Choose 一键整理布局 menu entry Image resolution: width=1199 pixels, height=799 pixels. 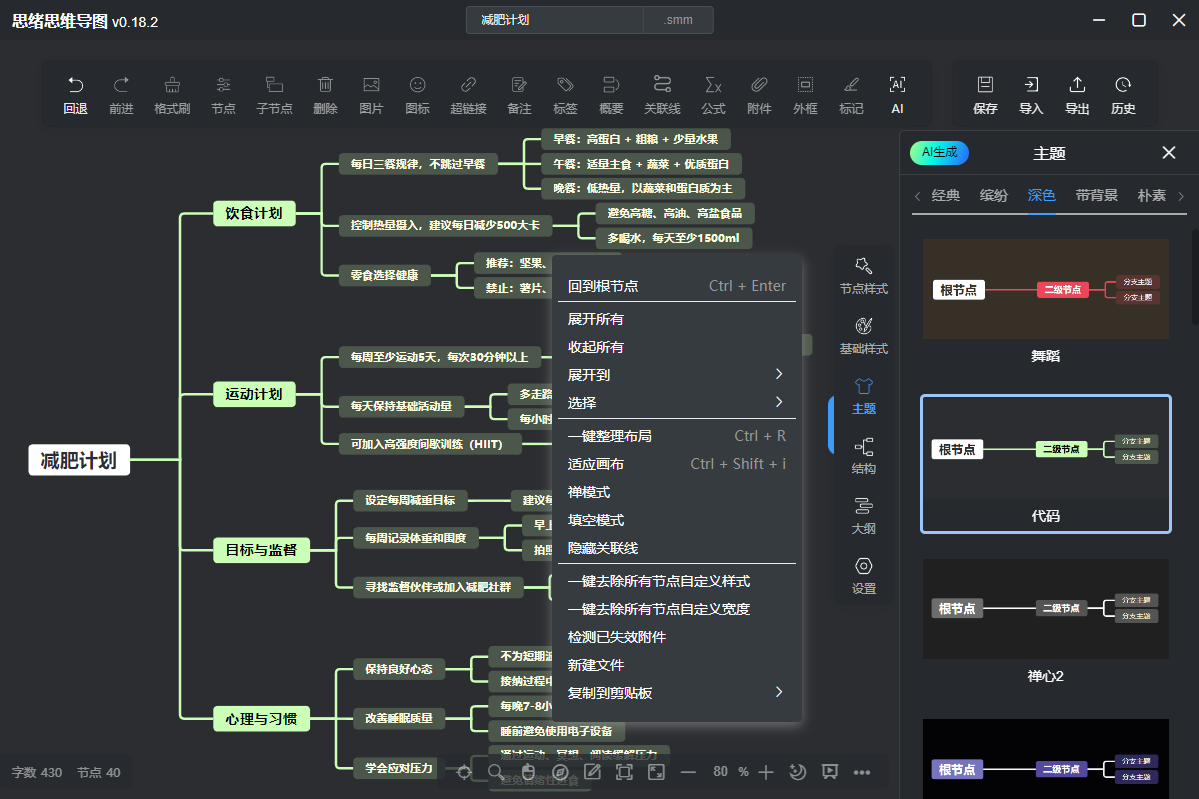tap(677, 436)
